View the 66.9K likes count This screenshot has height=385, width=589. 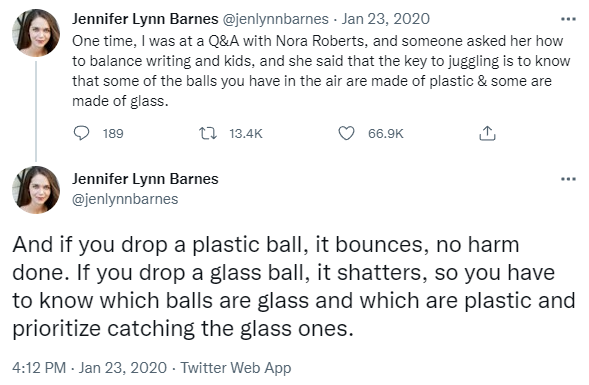pyautogui.click(x=385, y=133)
